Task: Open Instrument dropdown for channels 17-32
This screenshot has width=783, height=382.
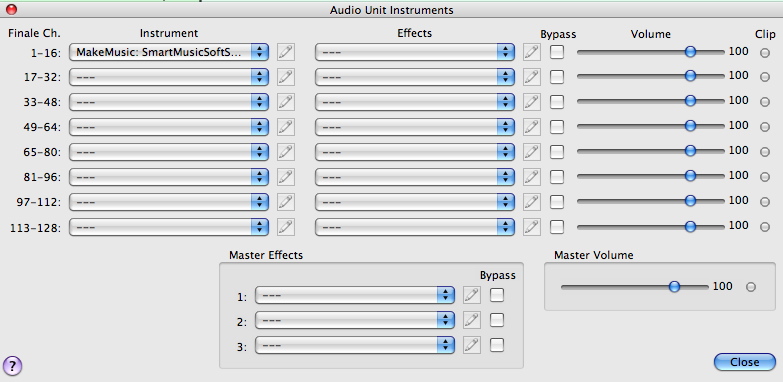Action: (x=169, y=77)
